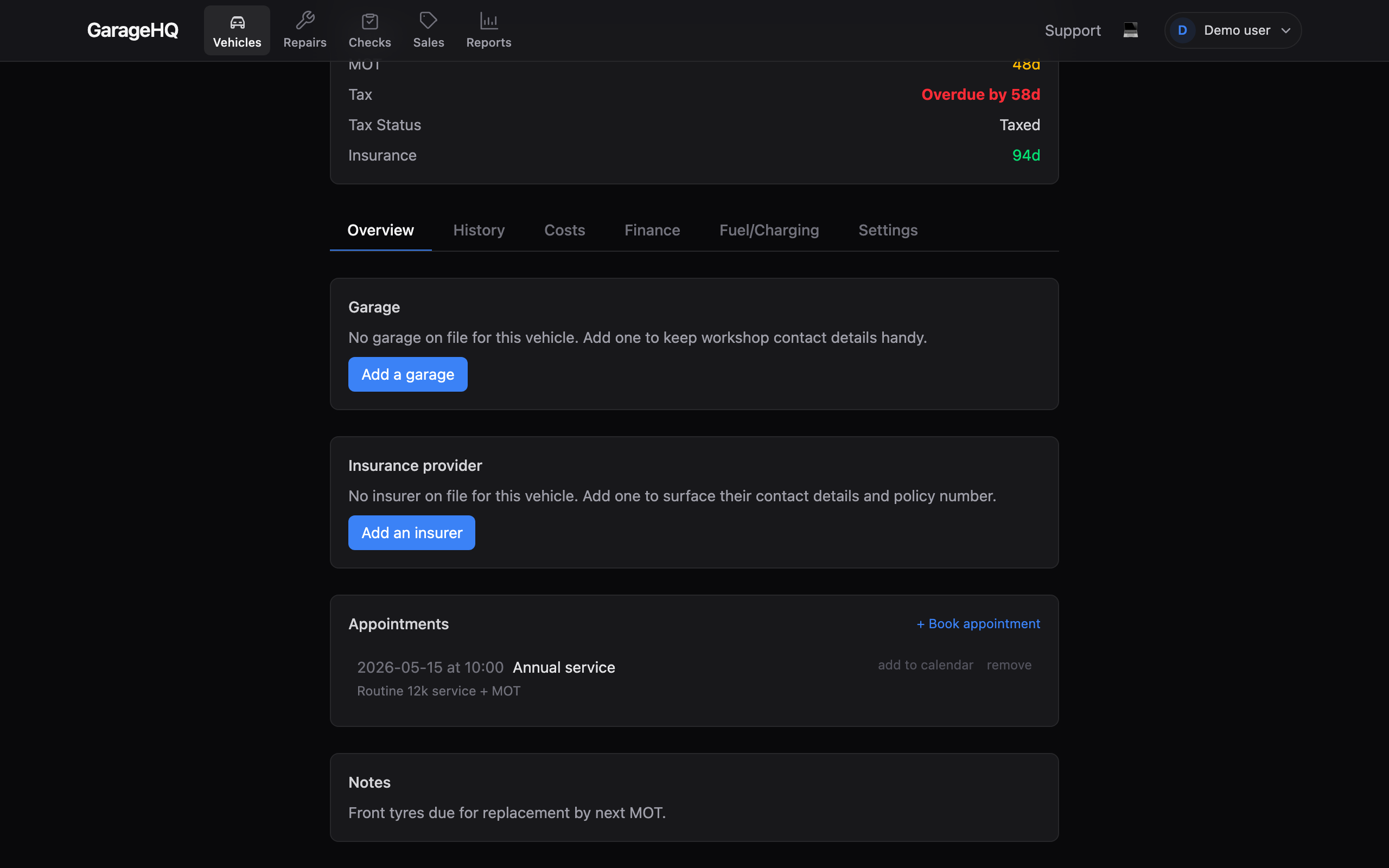Switch to the History tab
1389x868 pixels.
(x=479, y=230)
